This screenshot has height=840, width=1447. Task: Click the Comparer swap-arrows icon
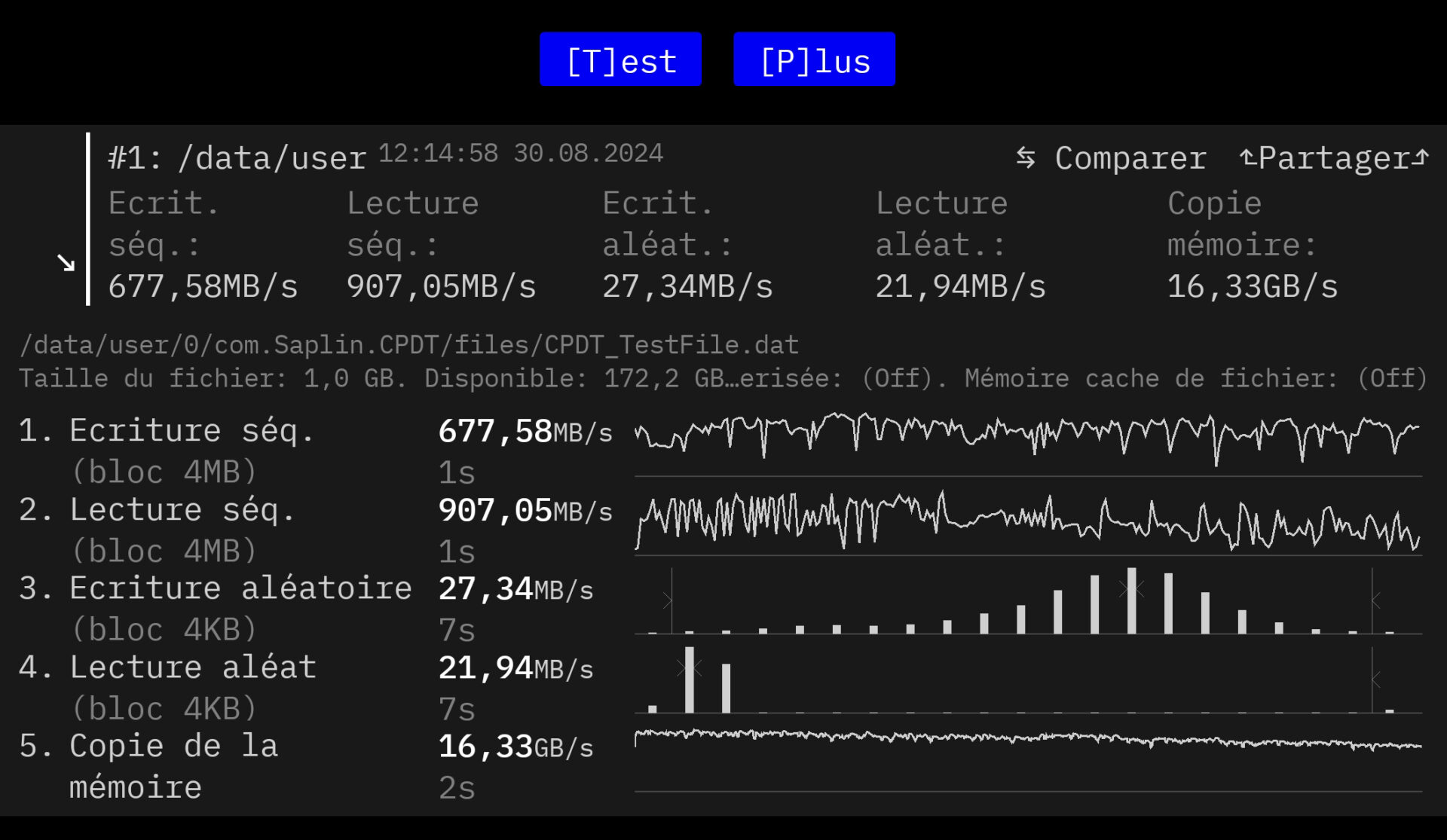pyautogui.click(x=1025, y=158)
